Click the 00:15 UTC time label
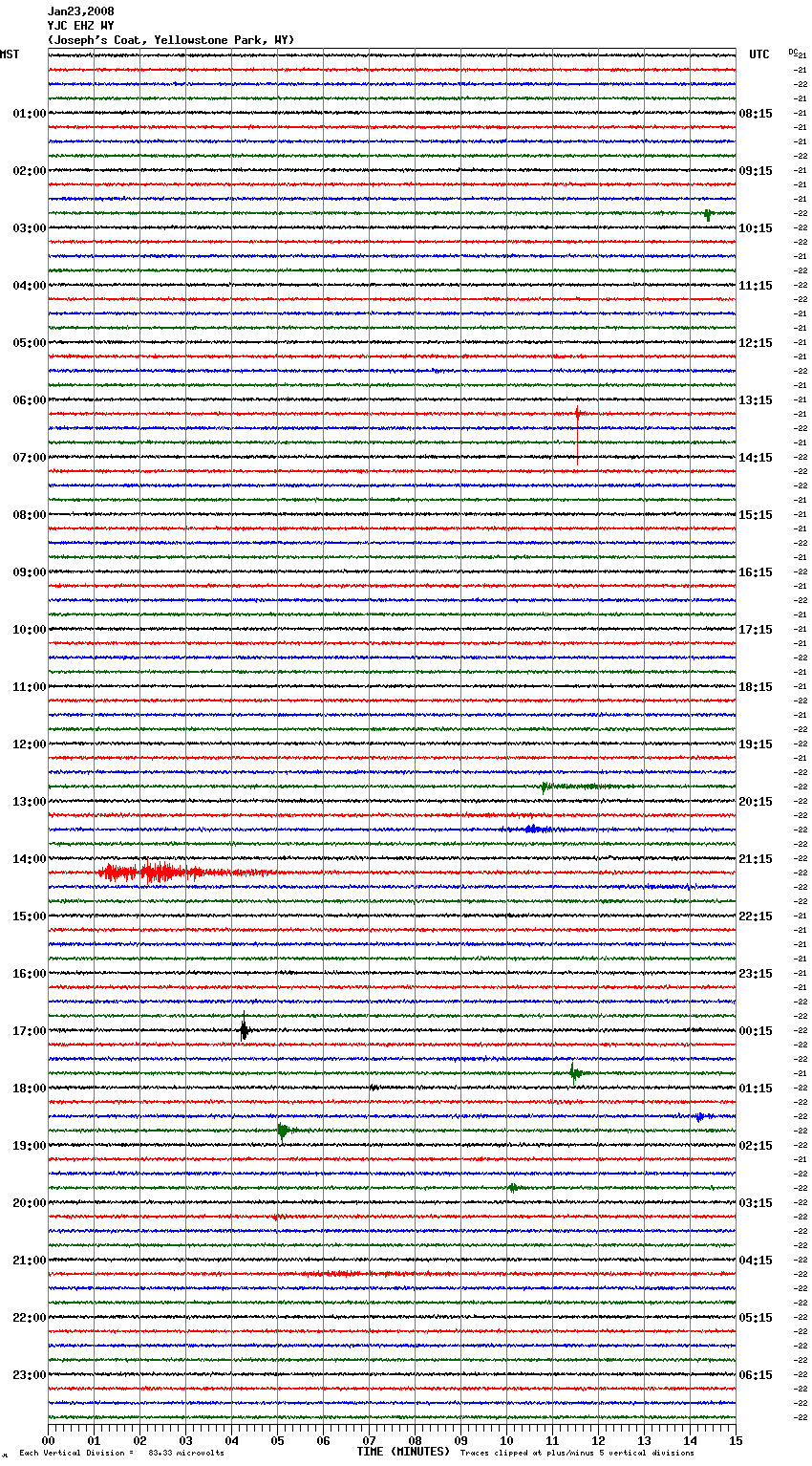The image size is (812, 1466). [x=756, y=1031]
